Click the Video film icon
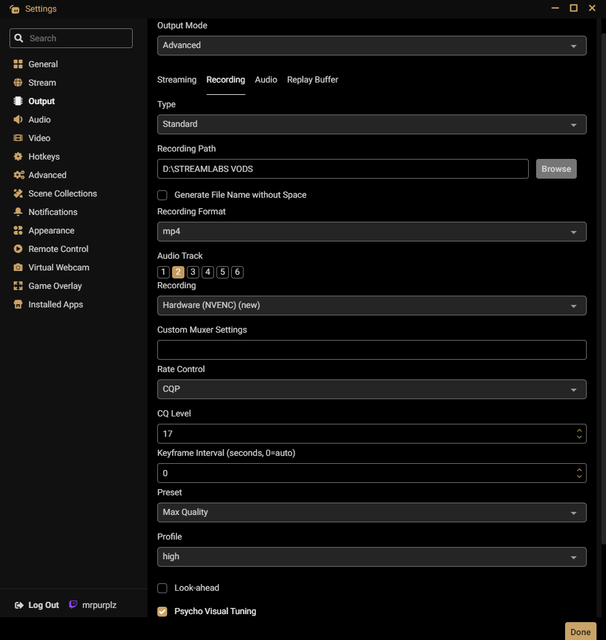This screenshot has width=606, height=640. (18, 138)
